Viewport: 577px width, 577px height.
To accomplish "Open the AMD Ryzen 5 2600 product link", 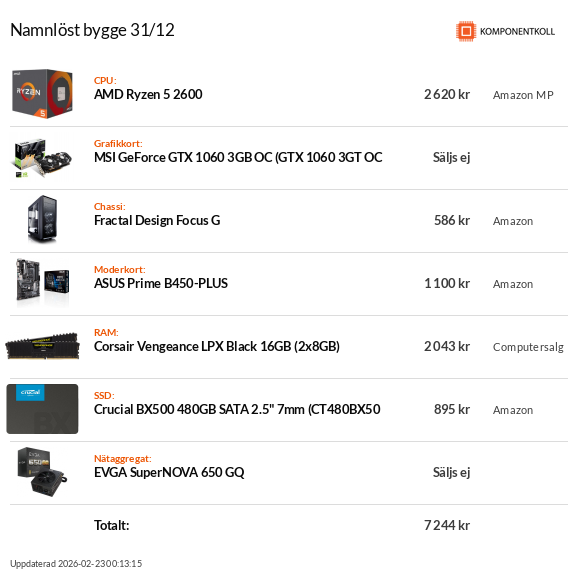I will (148, 95).
